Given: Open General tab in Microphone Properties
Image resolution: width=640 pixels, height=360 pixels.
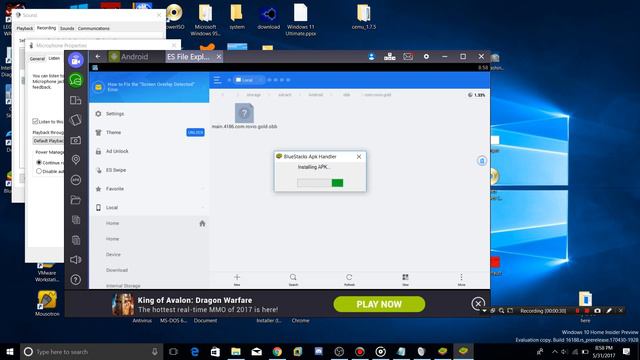Looking at the screenshot, I should coord(37,59).
